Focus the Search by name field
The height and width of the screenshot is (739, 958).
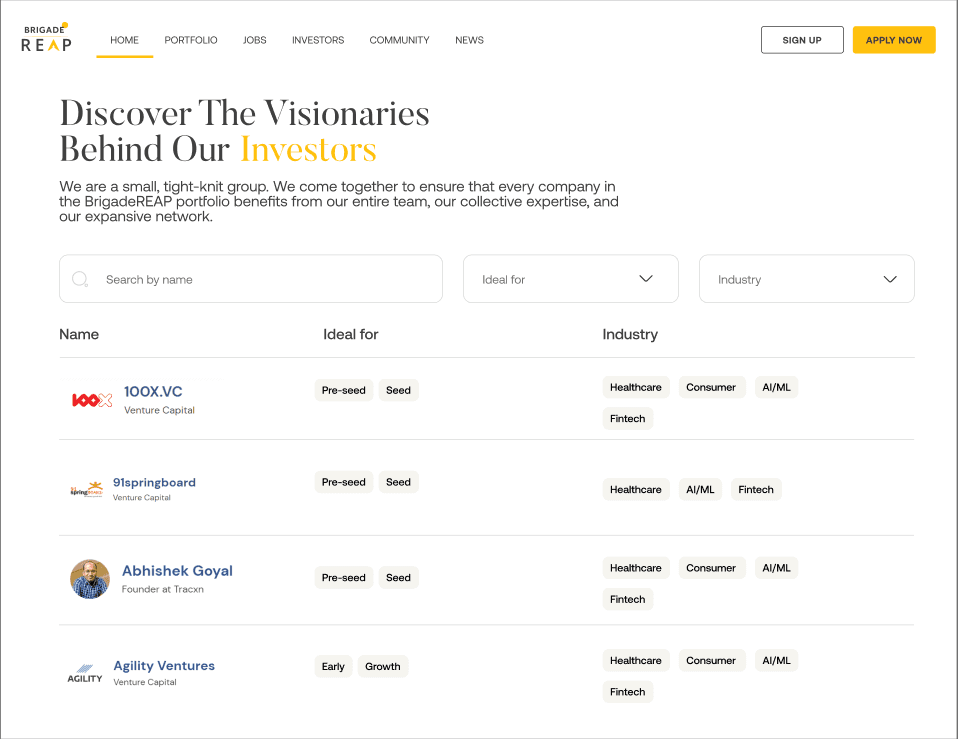coord(251,279)
